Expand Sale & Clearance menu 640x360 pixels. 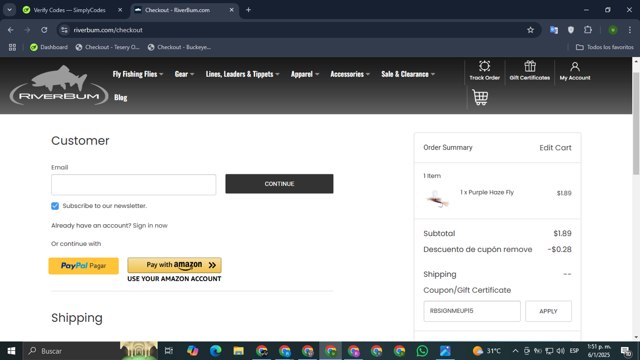pyautogui.click(x=408, y=74)
